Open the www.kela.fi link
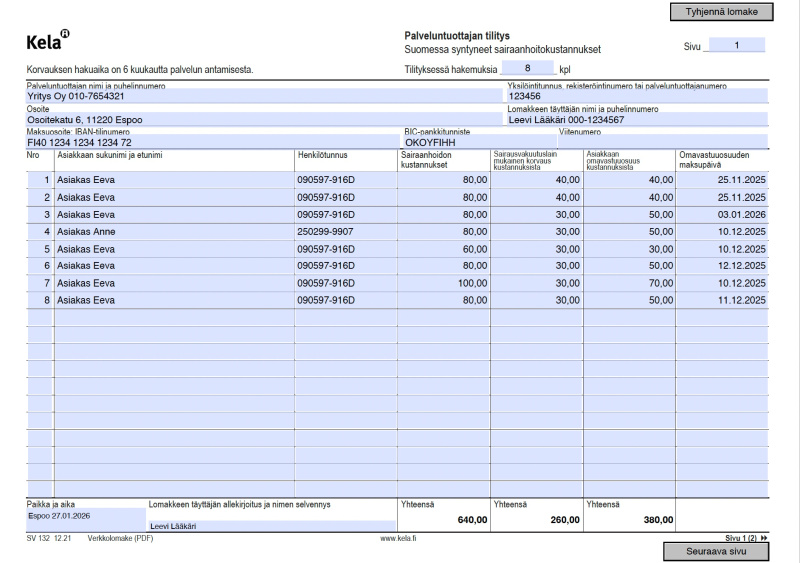Image resolution: width=800 pixels, height=563 pixels. pos(398,538)
